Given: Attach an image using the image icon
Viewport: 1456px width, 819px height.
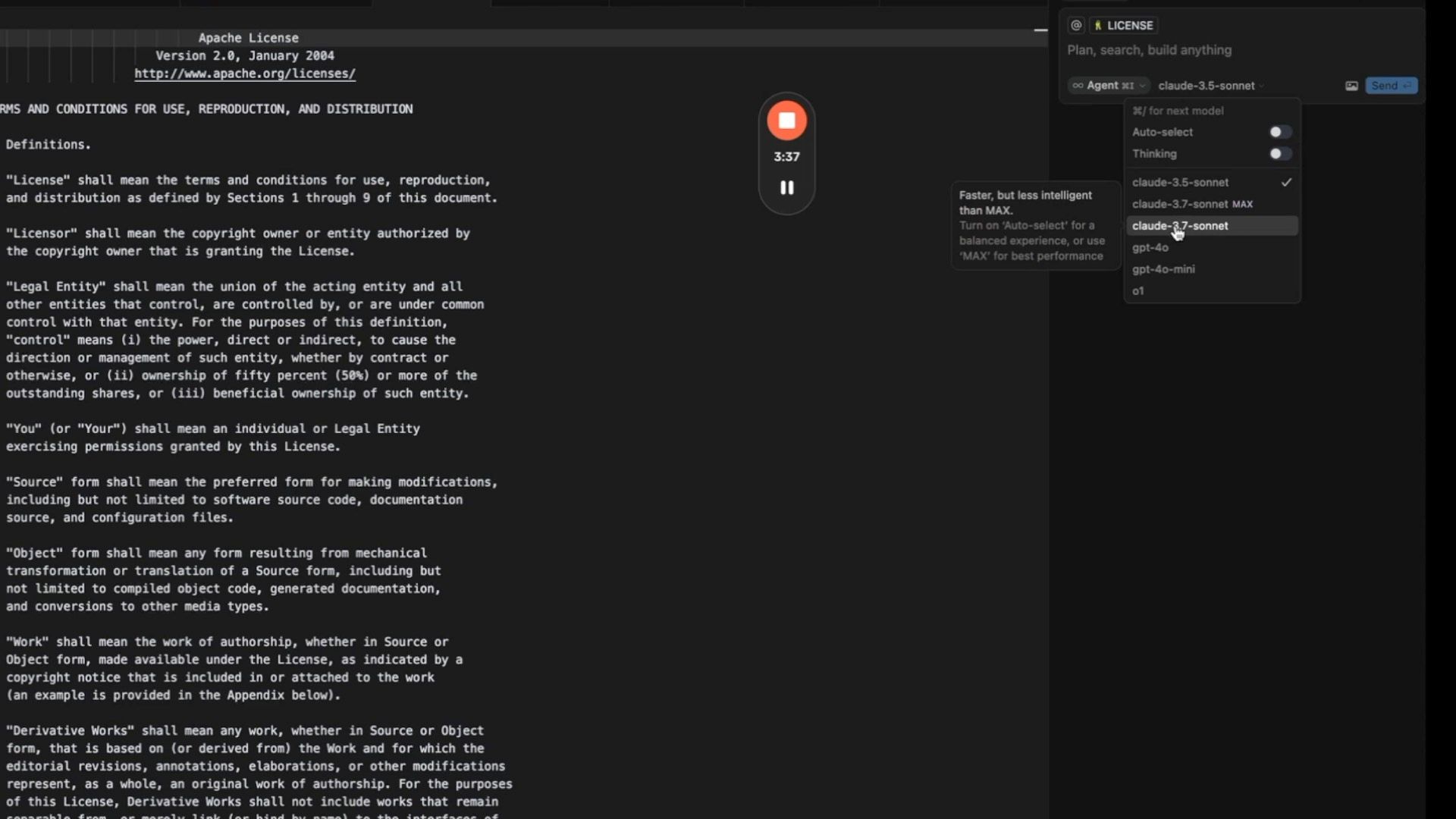Looking at the screenshot, I should pos(1351,86).
